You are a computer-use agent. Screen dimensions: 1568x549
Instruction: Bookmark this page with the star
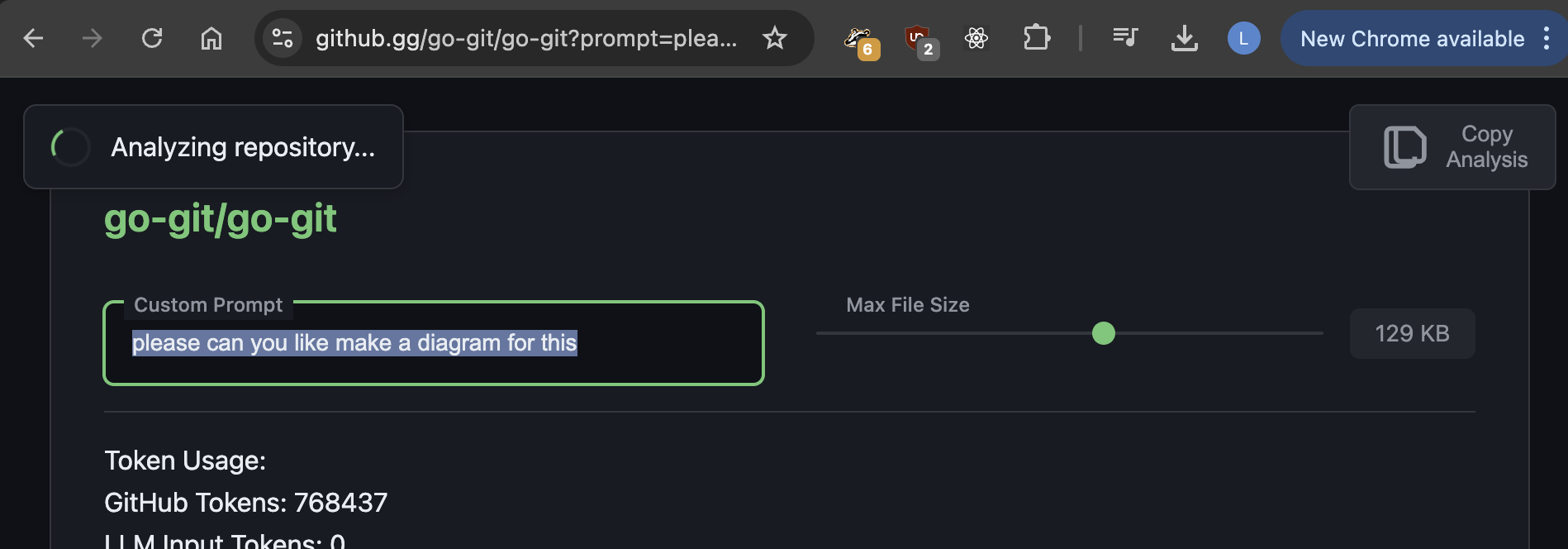click(x=775, y=38)
